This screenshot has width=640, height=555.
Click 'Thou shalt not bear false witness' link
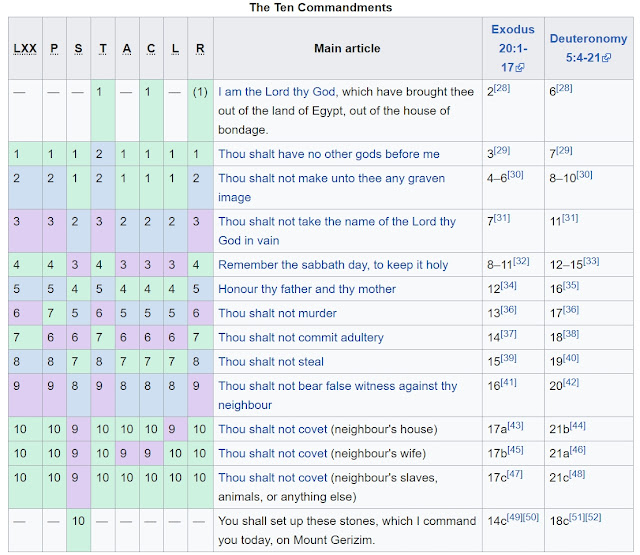[x=337, y=395]
